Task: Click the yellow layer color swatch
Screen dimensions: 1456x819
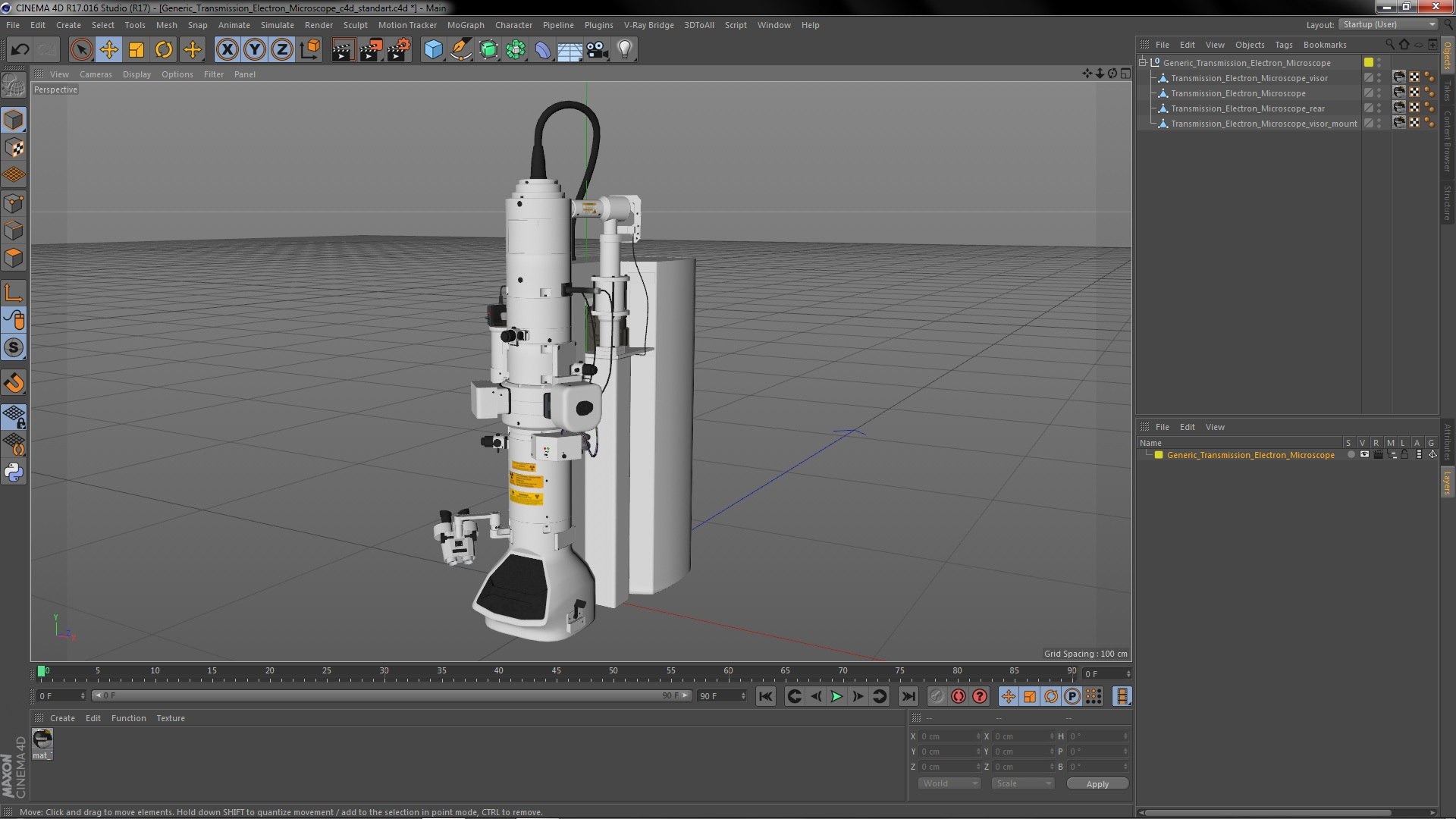Action: pos(1159,455)
